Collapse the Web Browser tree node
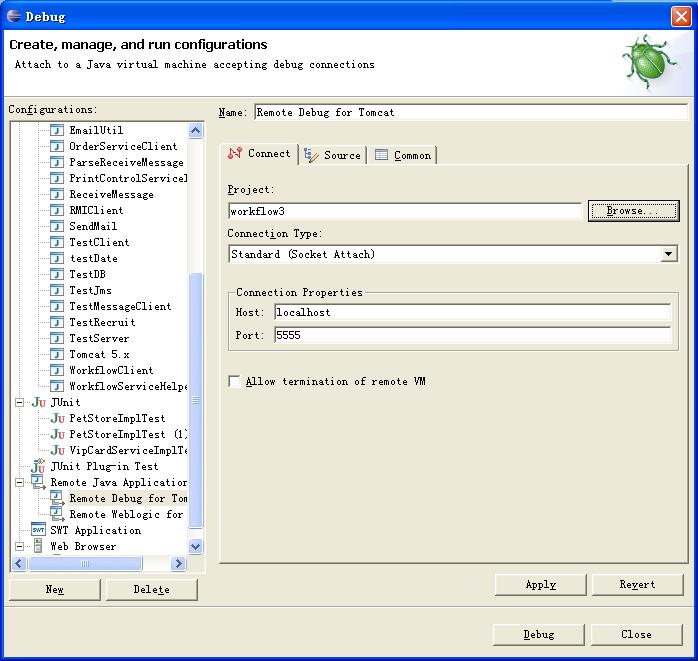698x661 pixels. click(20, 546)
